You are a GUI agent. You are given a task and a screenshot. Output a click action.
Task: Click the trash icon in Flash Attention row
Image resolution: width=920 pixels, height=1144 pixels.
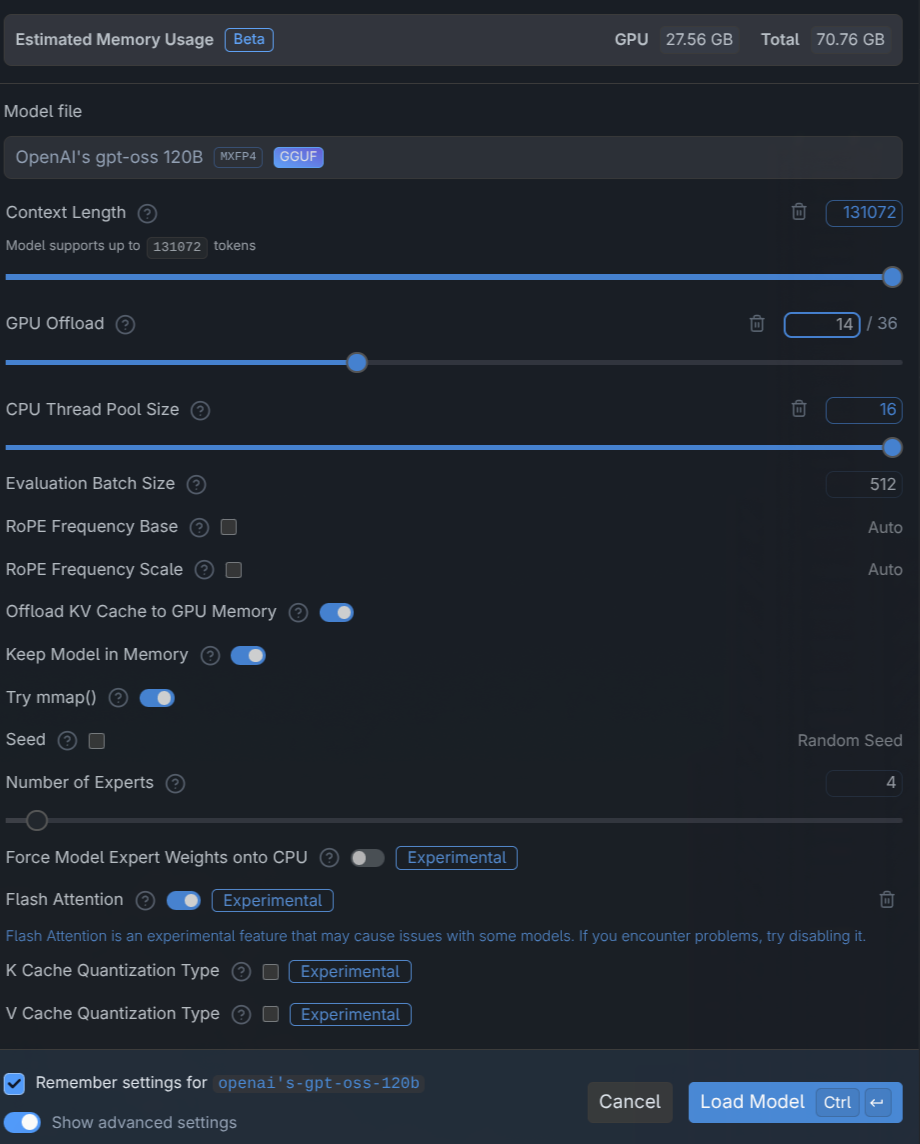click(x=886, y=900)
